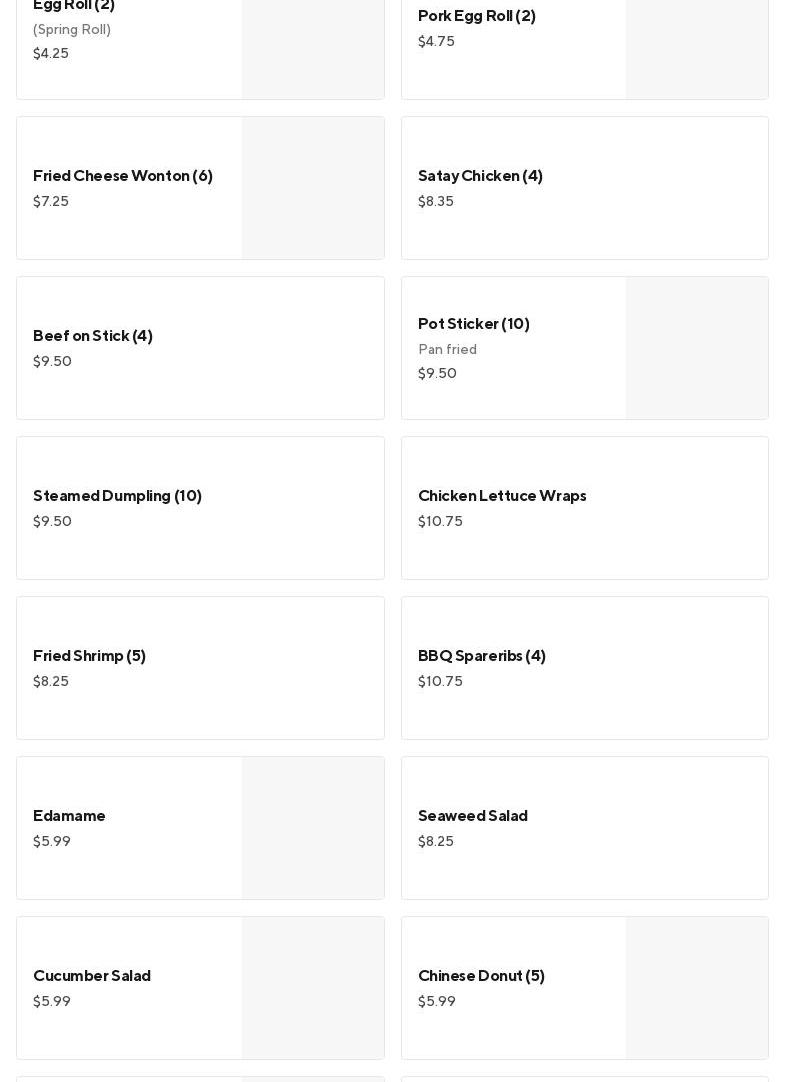Open Pot Sticker (10) pan fried item
This screenshot has width=785, height=1082.
(474, 324)
